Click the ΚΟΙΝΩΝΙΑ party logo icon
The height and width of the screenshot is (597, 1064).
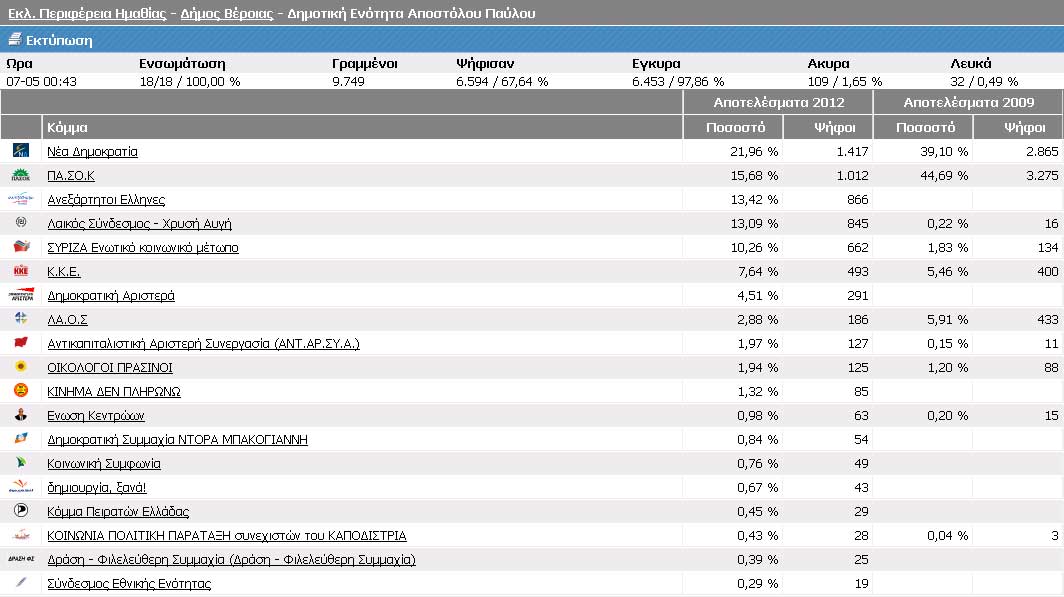[x=21, y=535]
